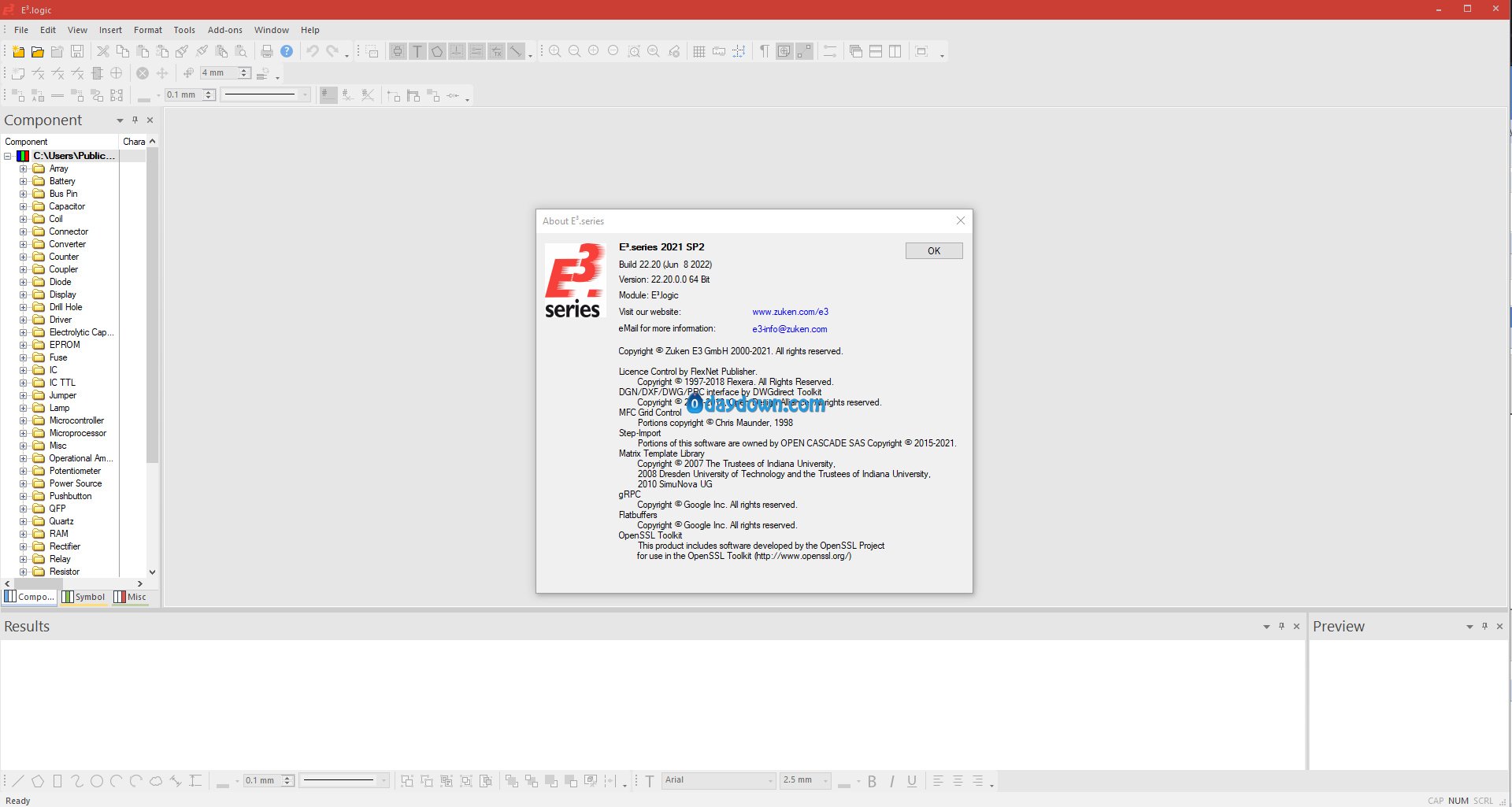
Task: Click the Zoom Out magnifier icon
Action: point(575,52)
